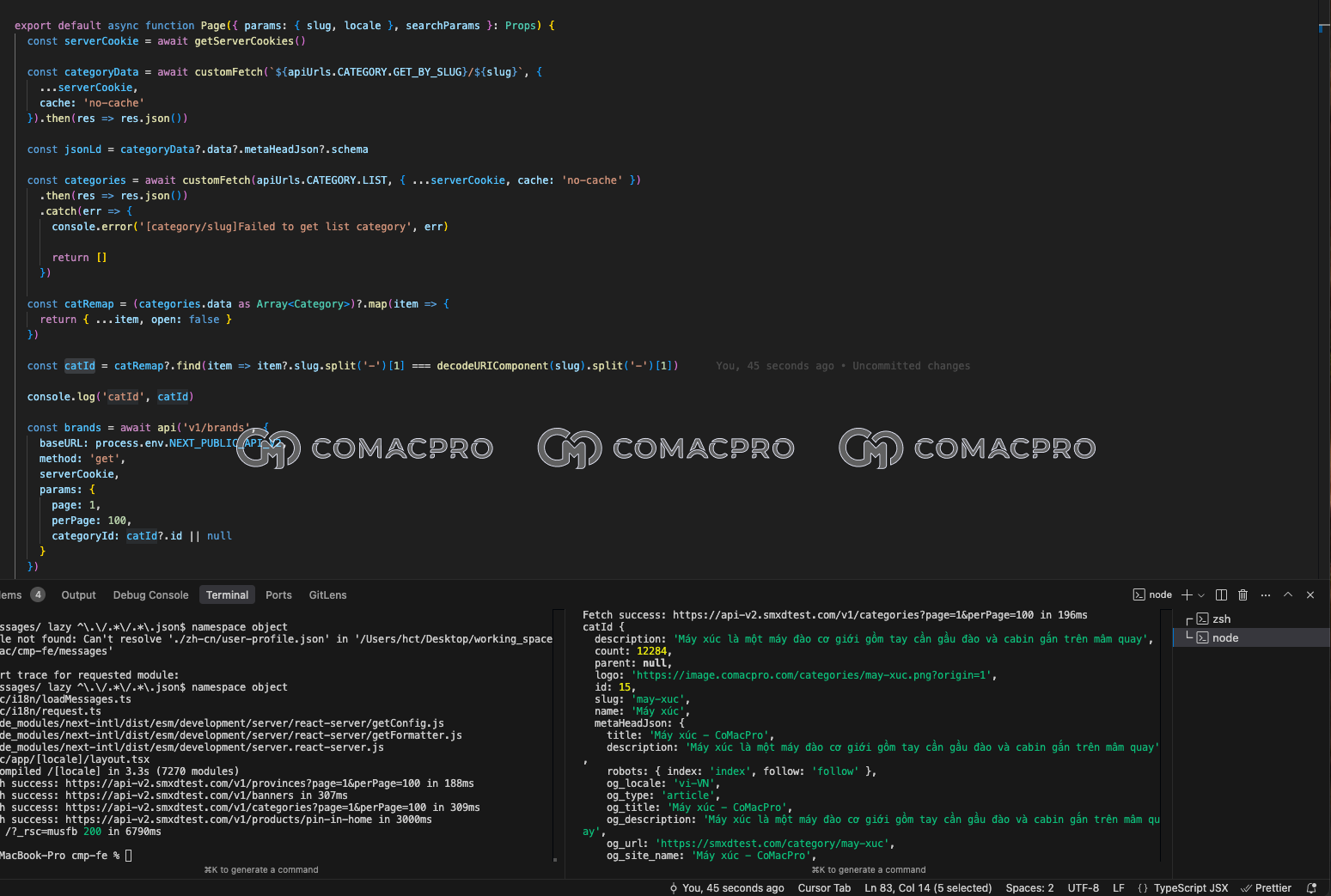
Task: Toggle the Cursor Tab status item
Action: tap(824, 888)
